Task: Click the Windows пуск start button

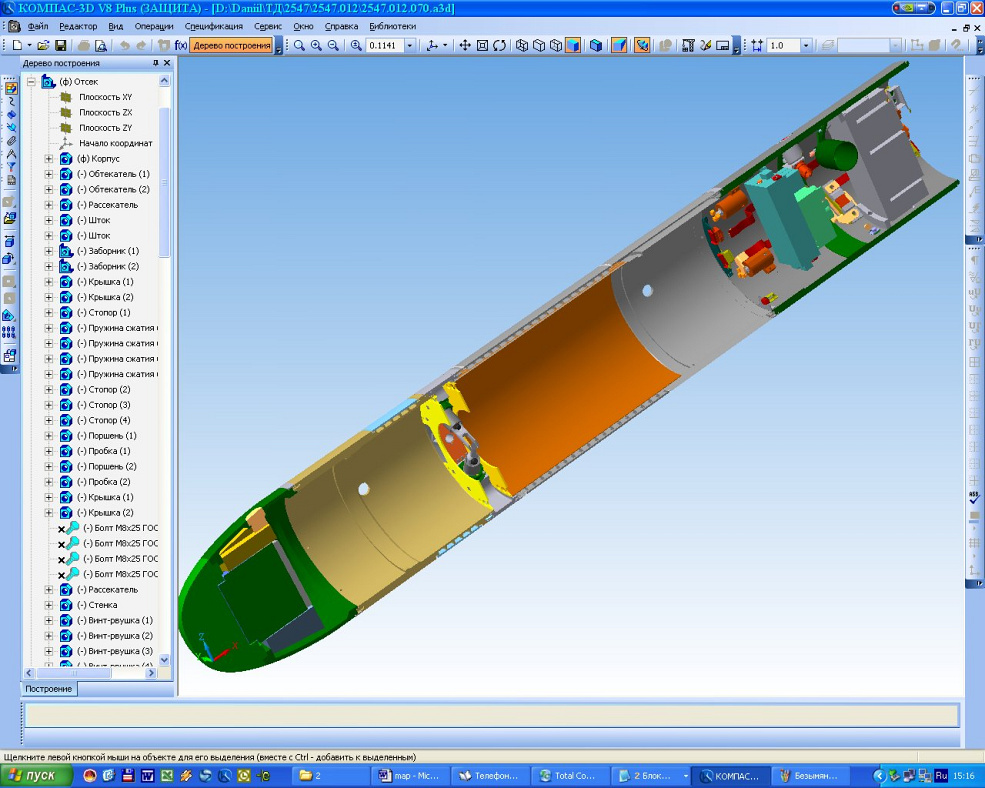Action: 37,776
